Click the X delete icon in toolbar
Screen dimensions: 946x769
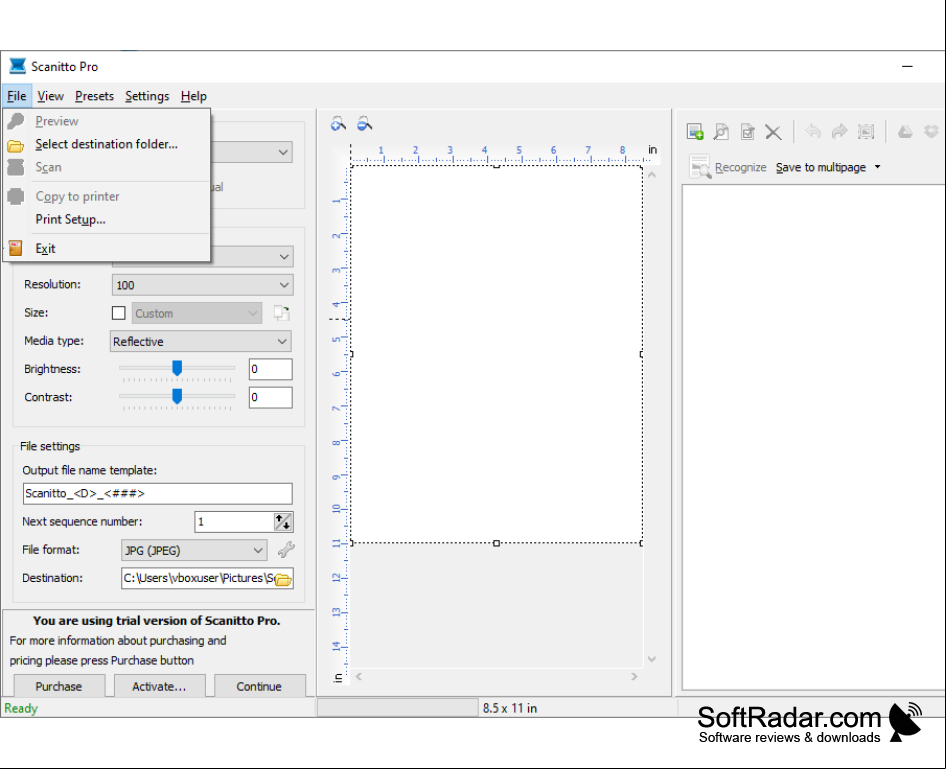pyautogui.click(x=773, y=131)
